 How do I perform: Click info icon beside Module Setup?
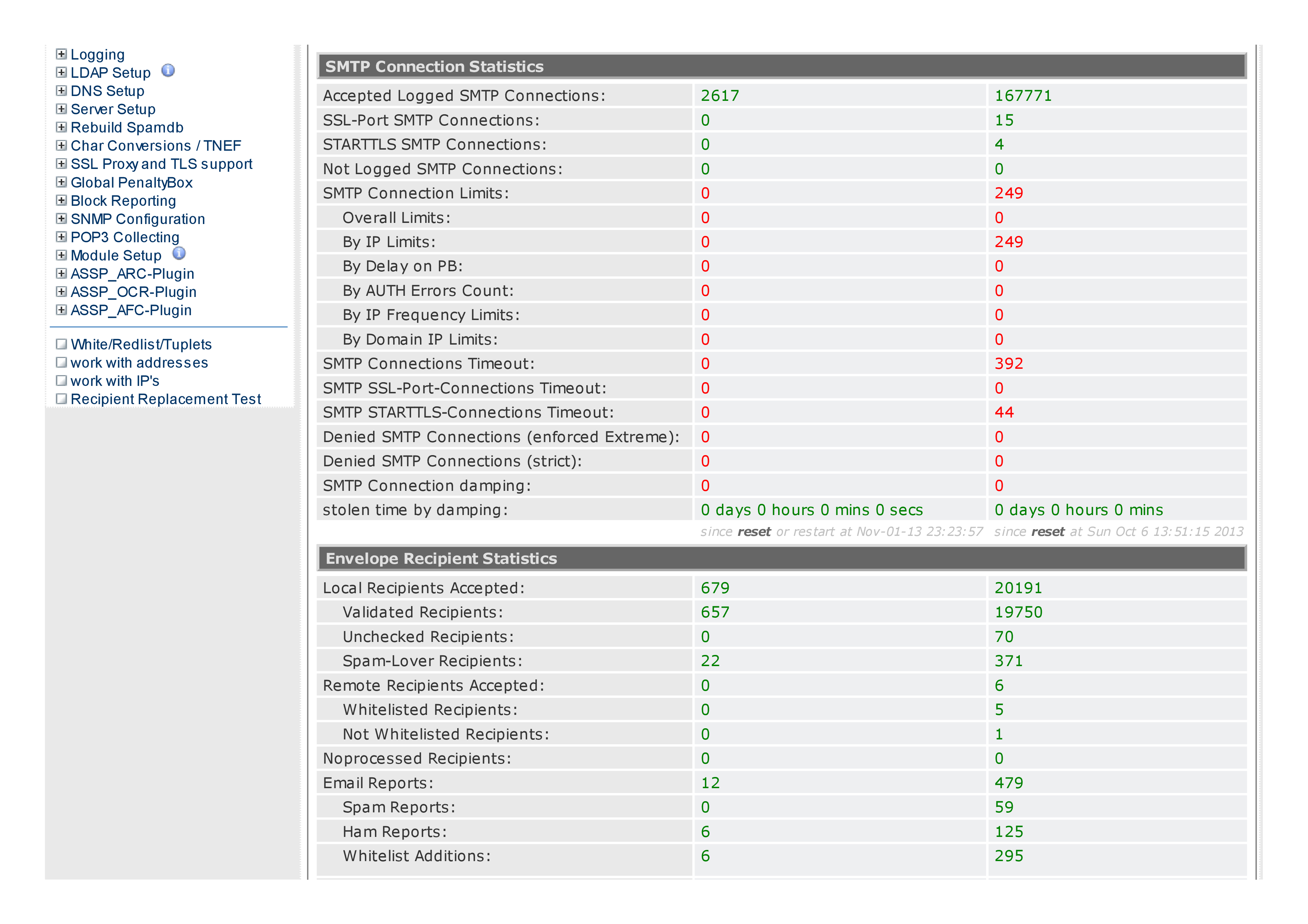pyautogui.click(x=179, y=253)
